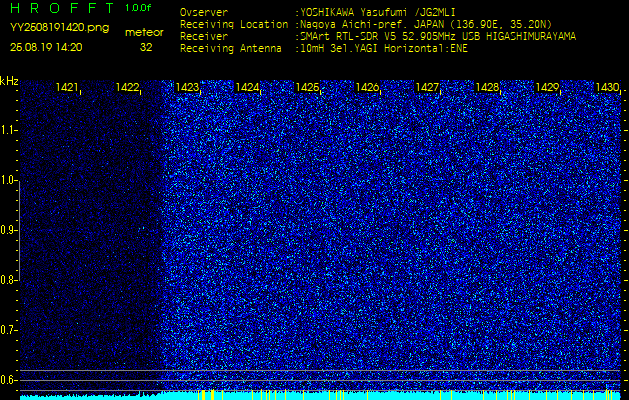Click the time marker 1422
Image resolution: width=629 pixels, height=400 pixels.
point(127,87)
